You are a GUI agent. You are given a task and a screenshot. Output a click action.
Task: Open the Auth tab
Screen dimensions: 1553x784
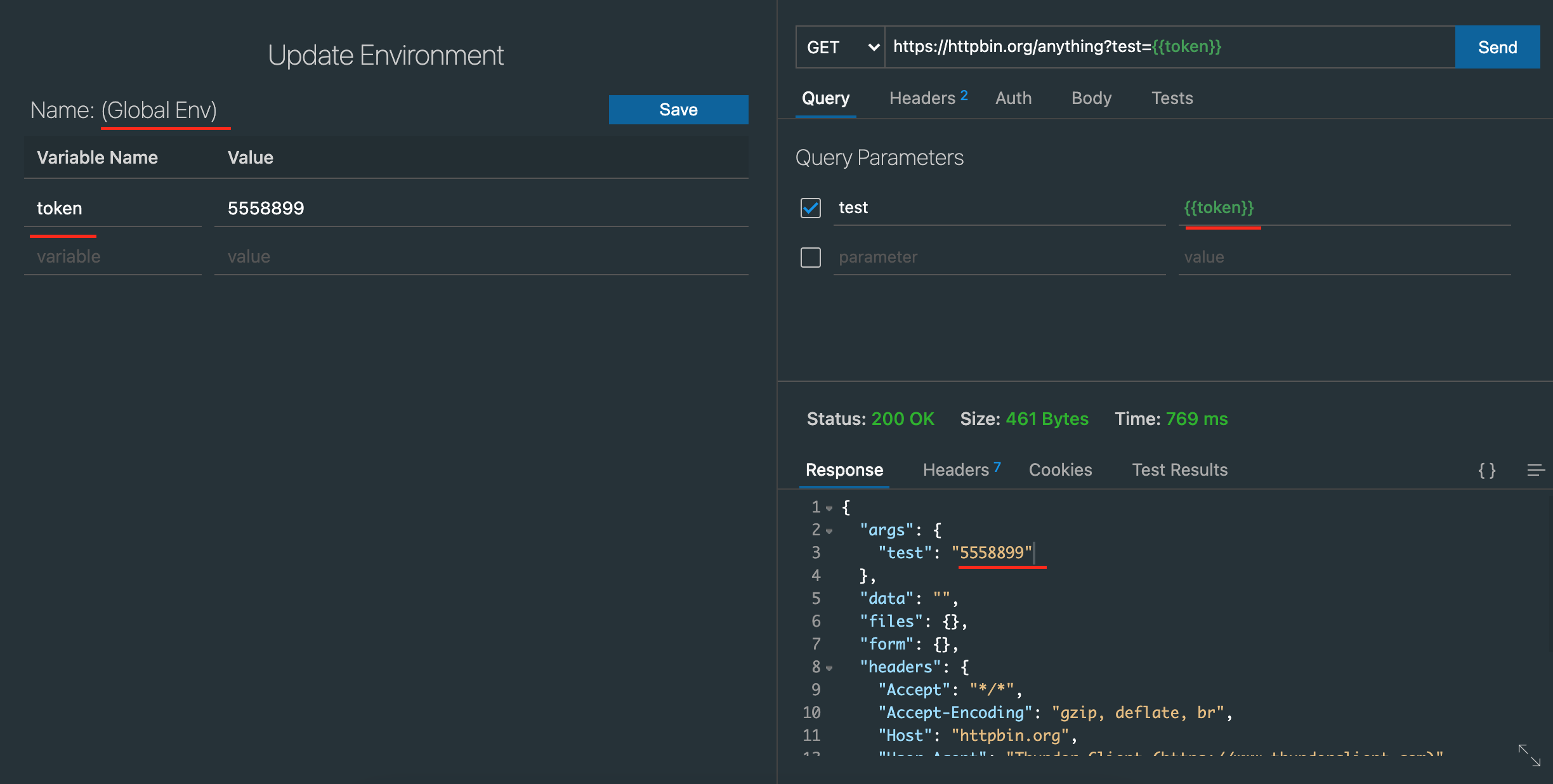point(1013,98)
